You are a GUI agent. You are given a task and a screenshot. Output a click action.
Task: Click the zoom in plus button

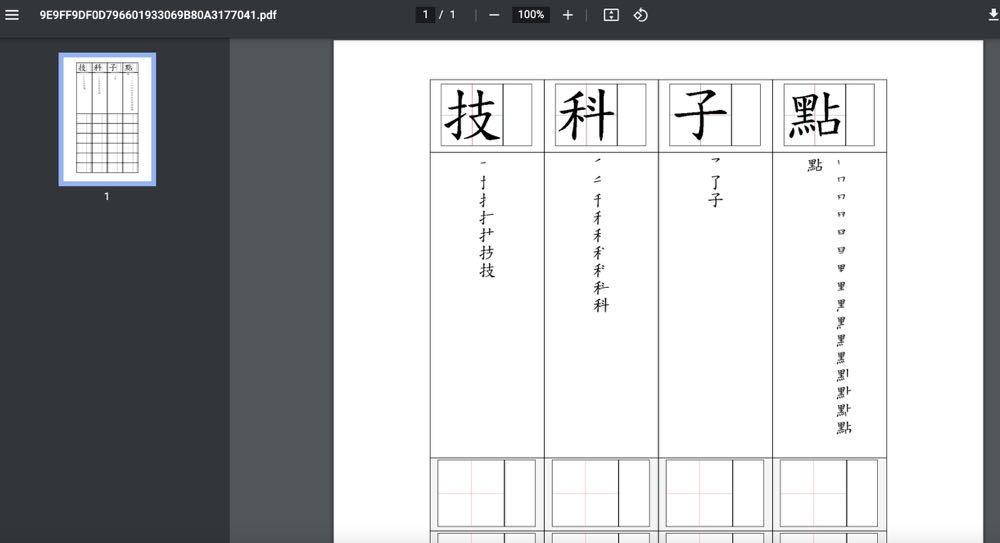point(568,15)
